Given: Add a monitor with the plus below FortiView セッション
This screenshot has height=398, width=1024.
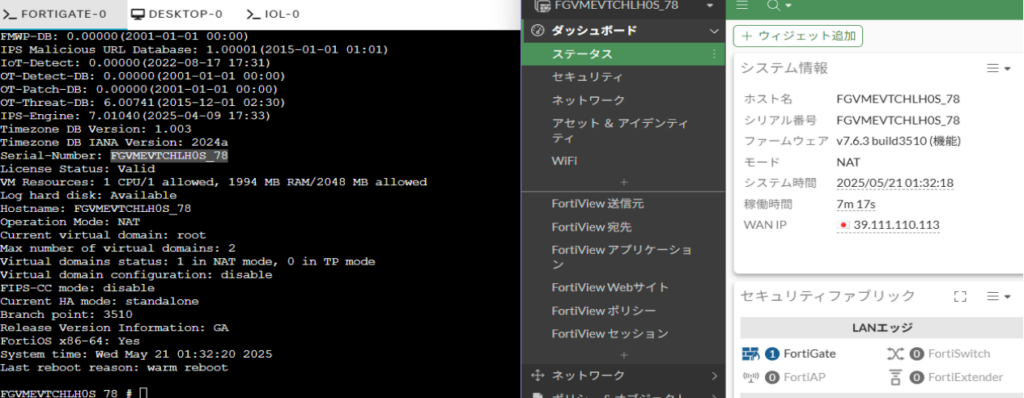Looking at the screenshot, I should (624, 355).
